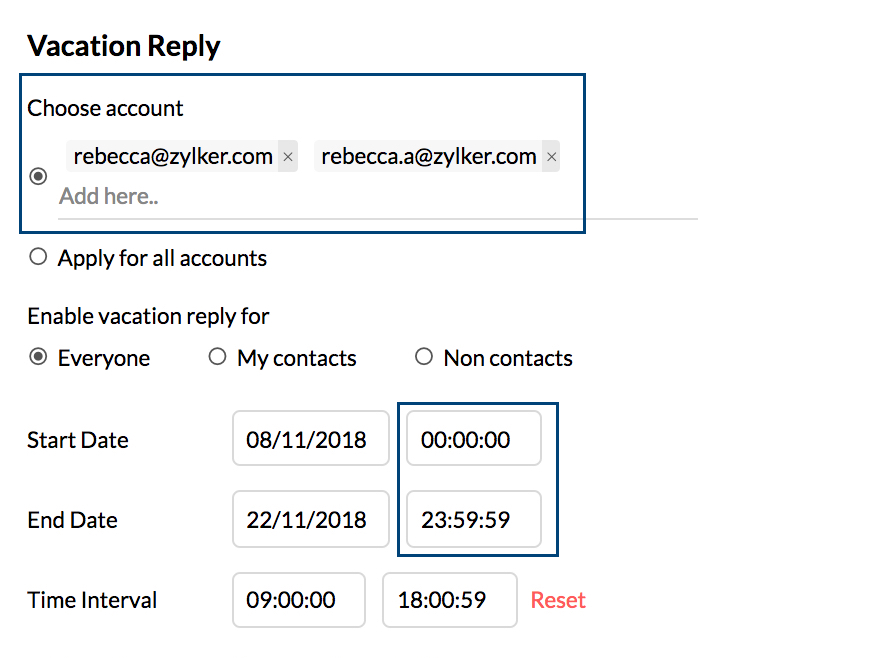The image size is (890, 658).
Task: Enable vacation reply for Everyone
Action: tap(38, 357)
